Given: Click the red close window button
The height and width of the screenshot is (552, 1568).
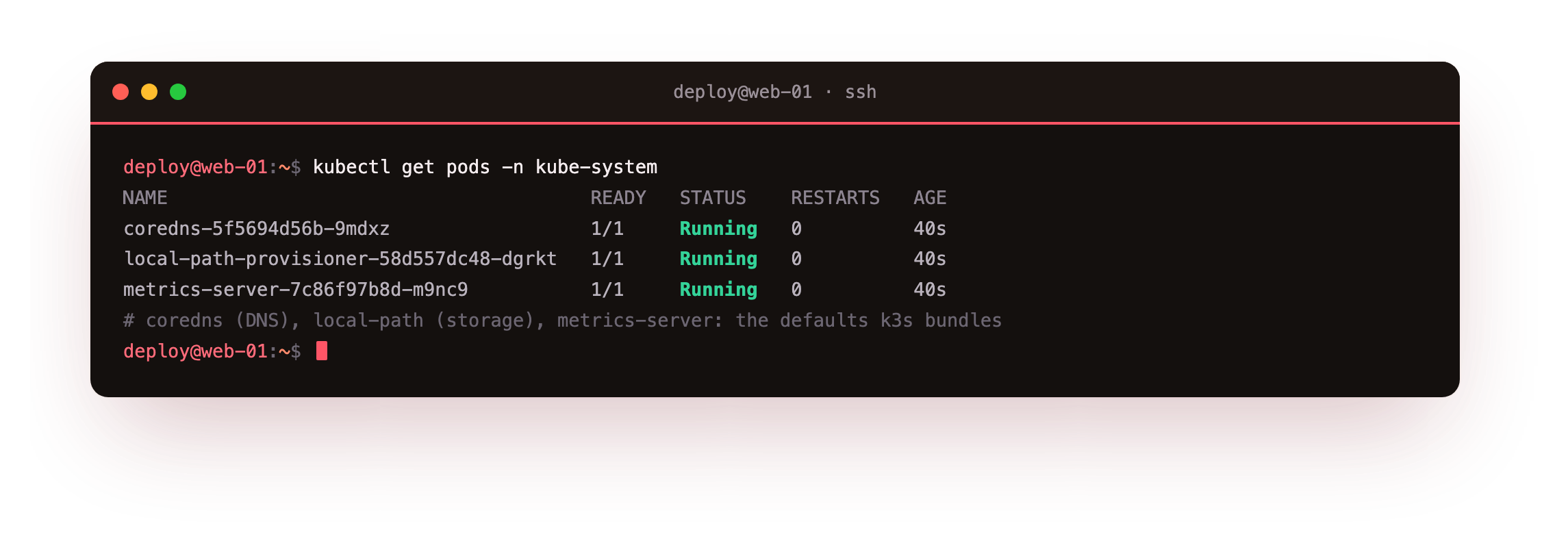Looking at the screenshot, I should [121, 92].
